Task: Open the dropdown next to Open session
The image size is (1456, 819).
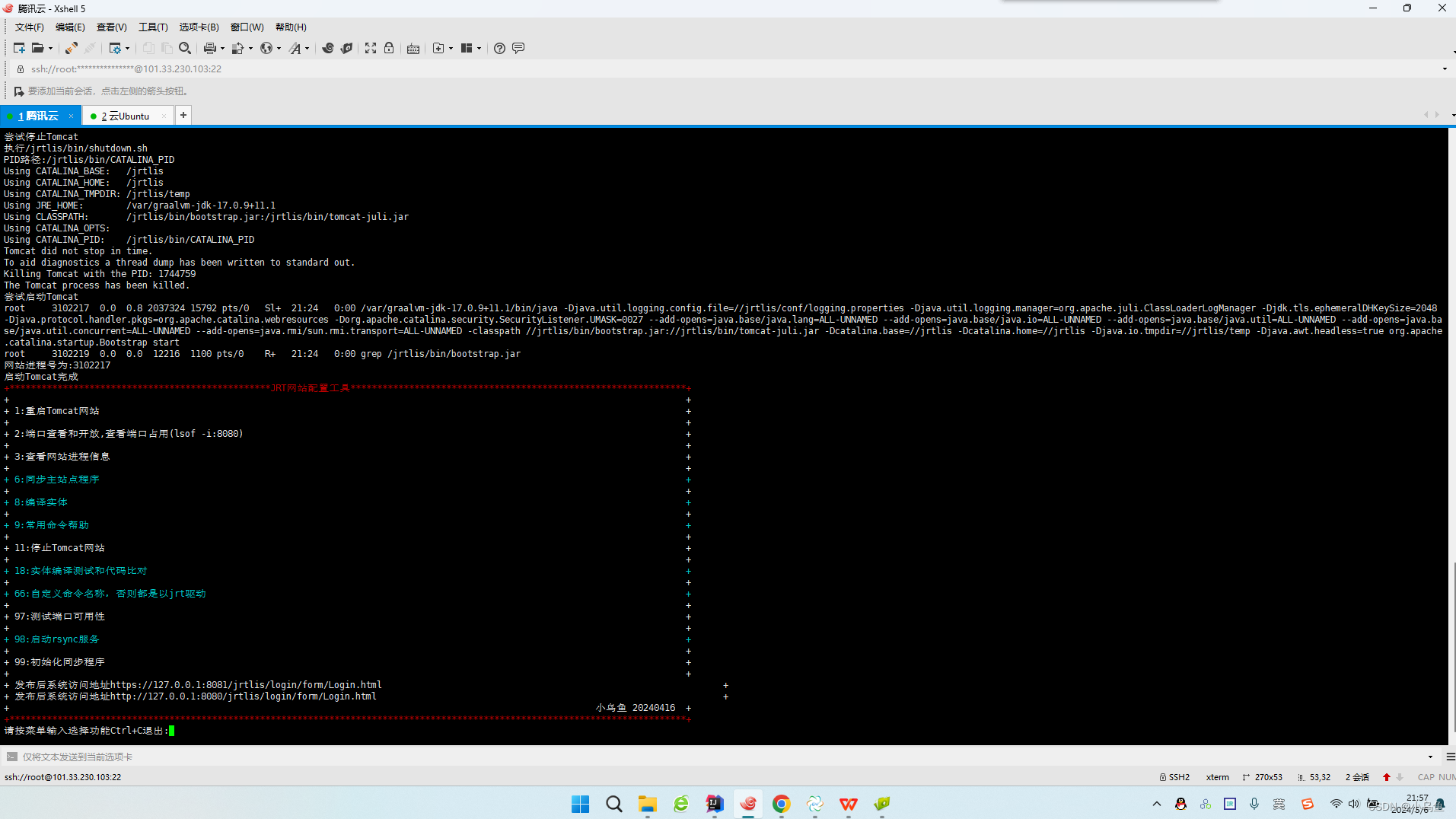Action: [50, 48]
